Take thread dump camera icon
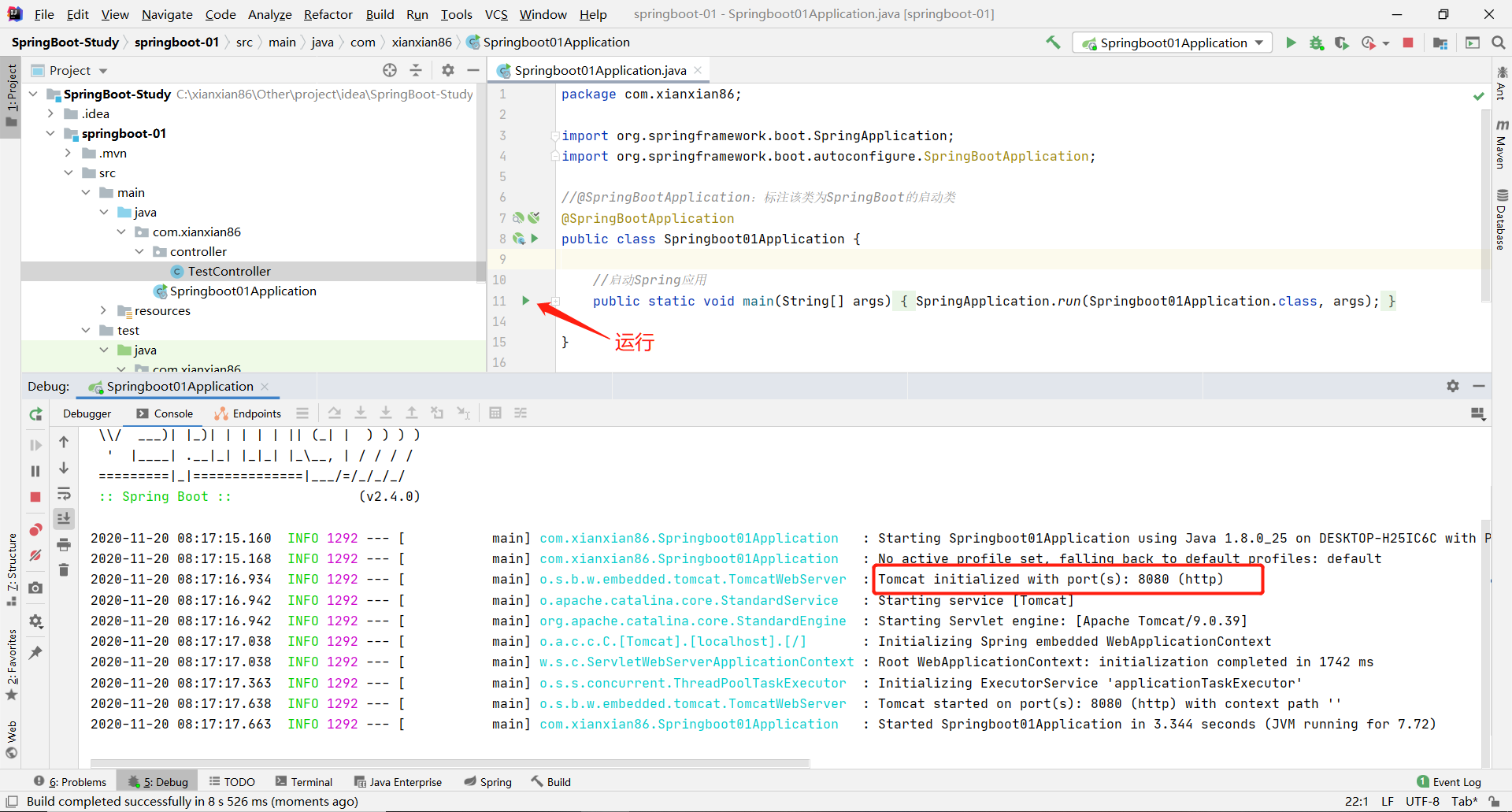 tap(35, 588)
